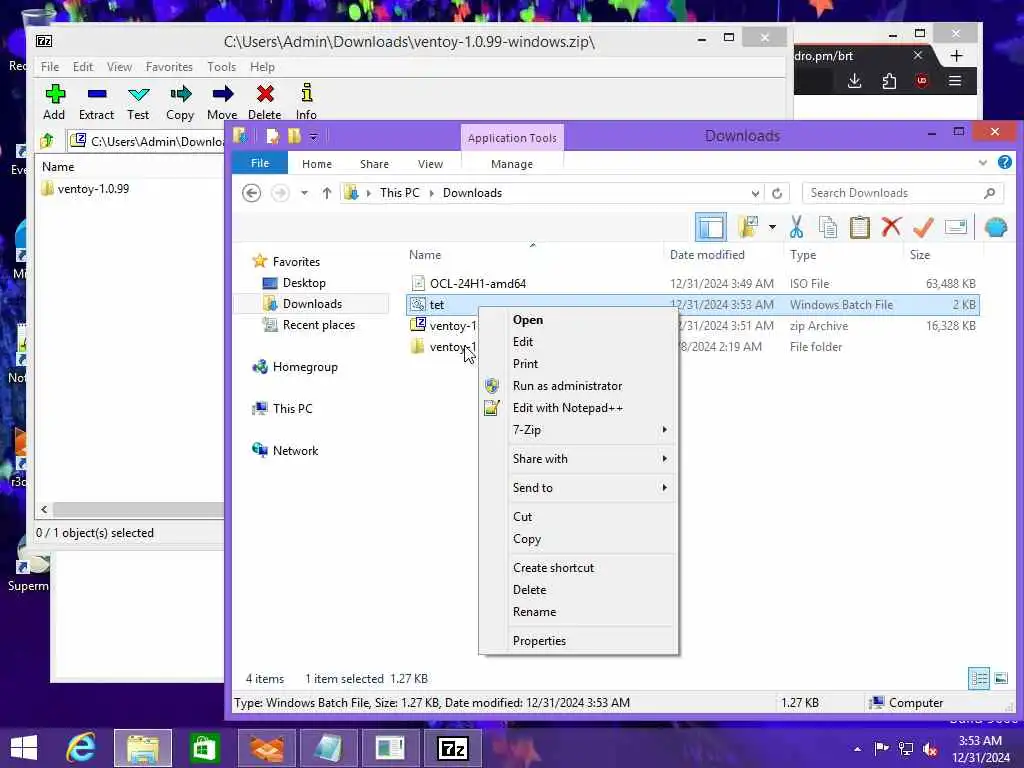The height and width of the screenshot is (768, 1024).
Task: Open Internet Explorer from taskbar
Action: click(82, 748)
